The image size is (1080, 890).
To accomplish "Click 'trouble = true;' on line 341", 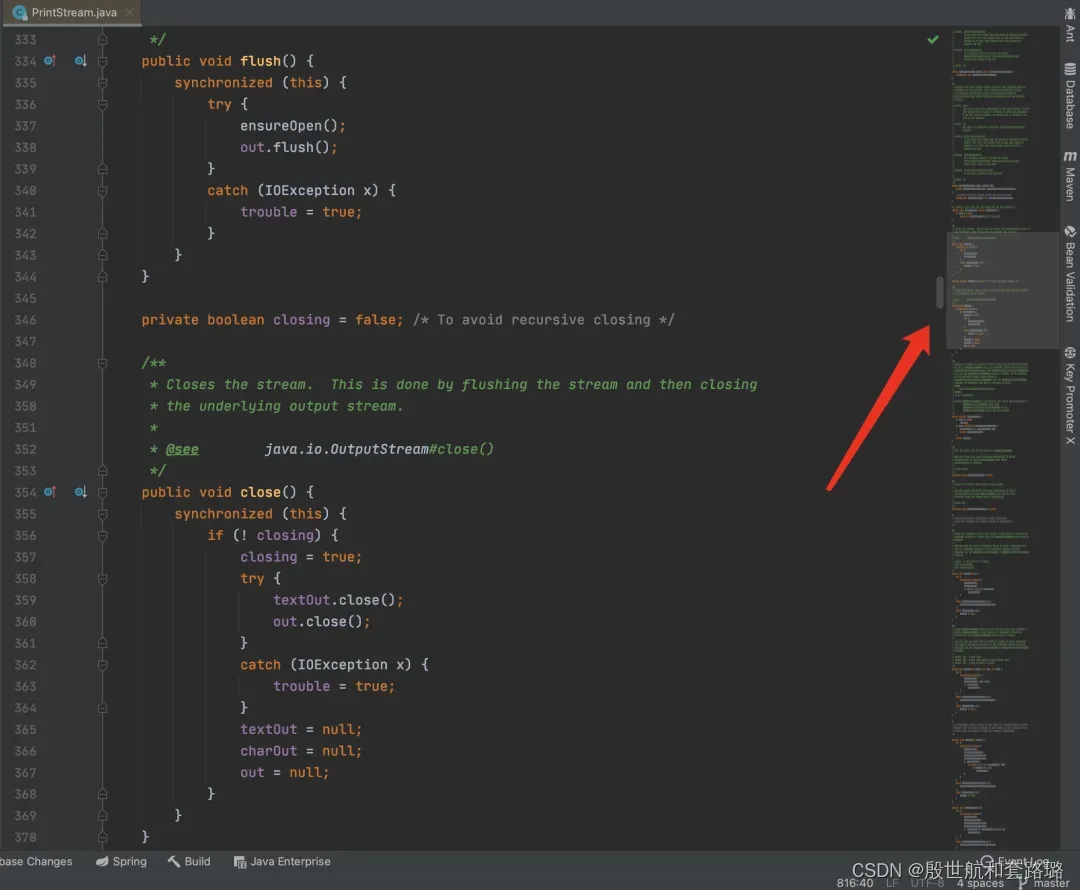I will 301,212.
